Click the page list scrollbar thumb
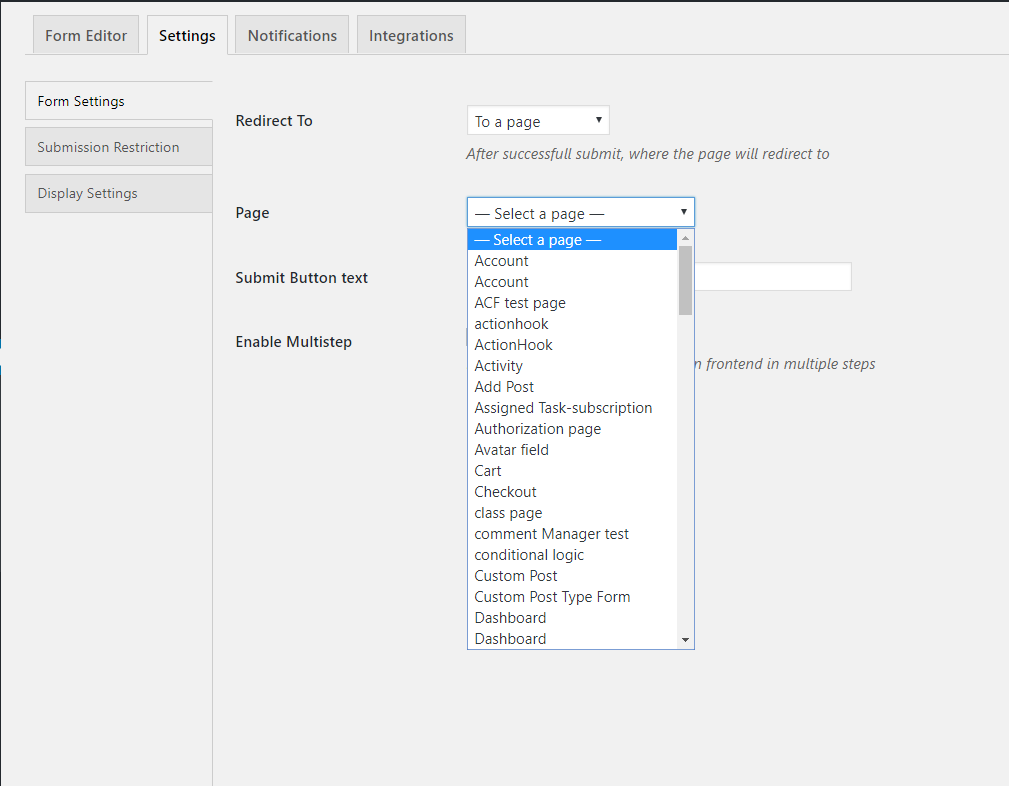 tap(685, 280)
